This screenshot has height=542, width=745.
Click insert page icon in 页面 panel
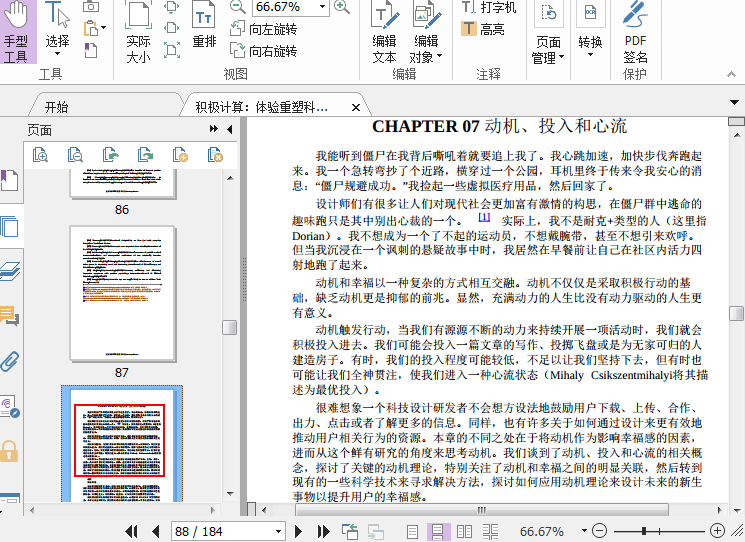[x=180, y=155]
